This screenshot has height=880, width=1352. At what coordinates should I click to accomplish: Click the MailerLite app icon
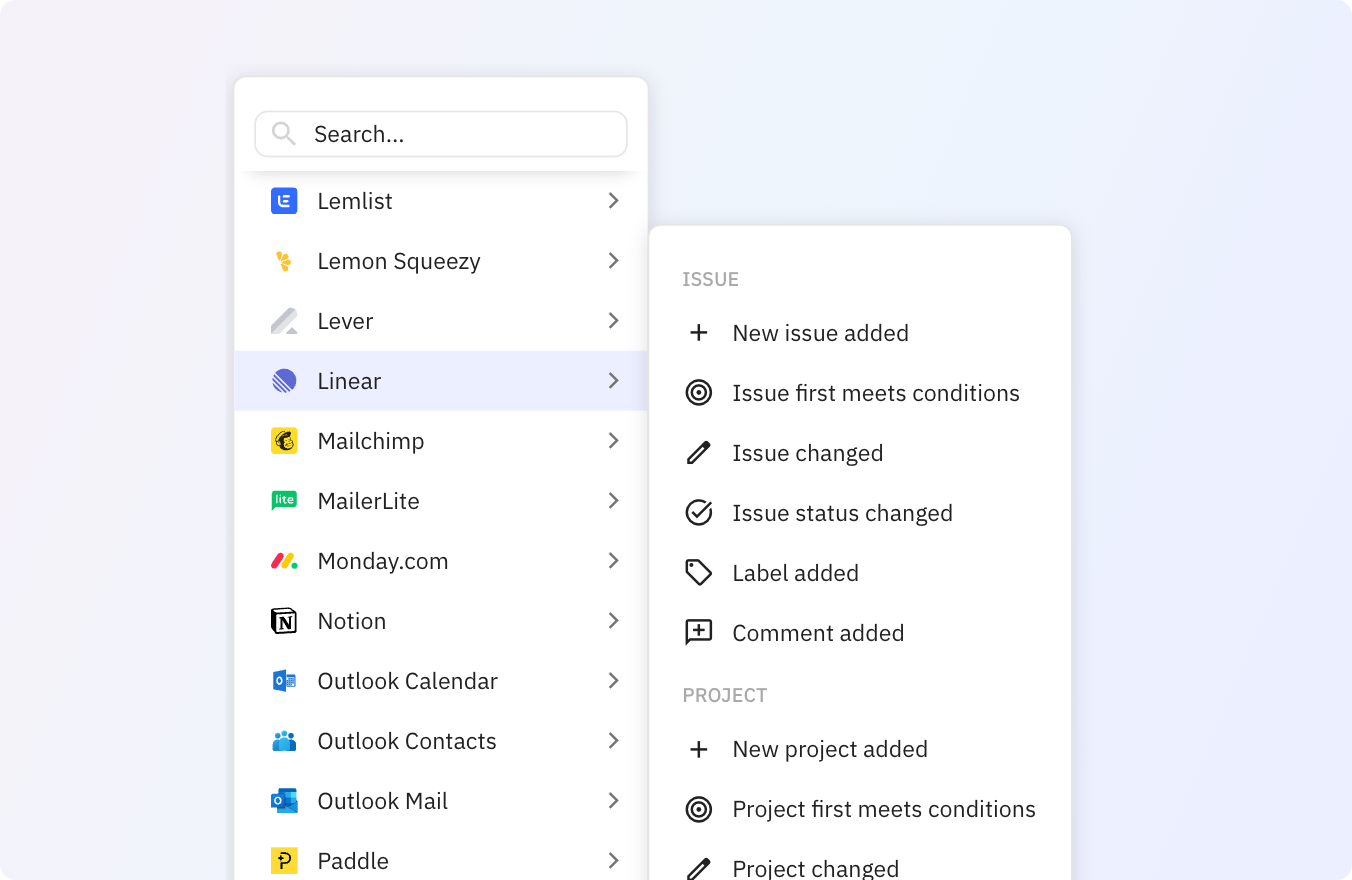[x=284, y=501]
